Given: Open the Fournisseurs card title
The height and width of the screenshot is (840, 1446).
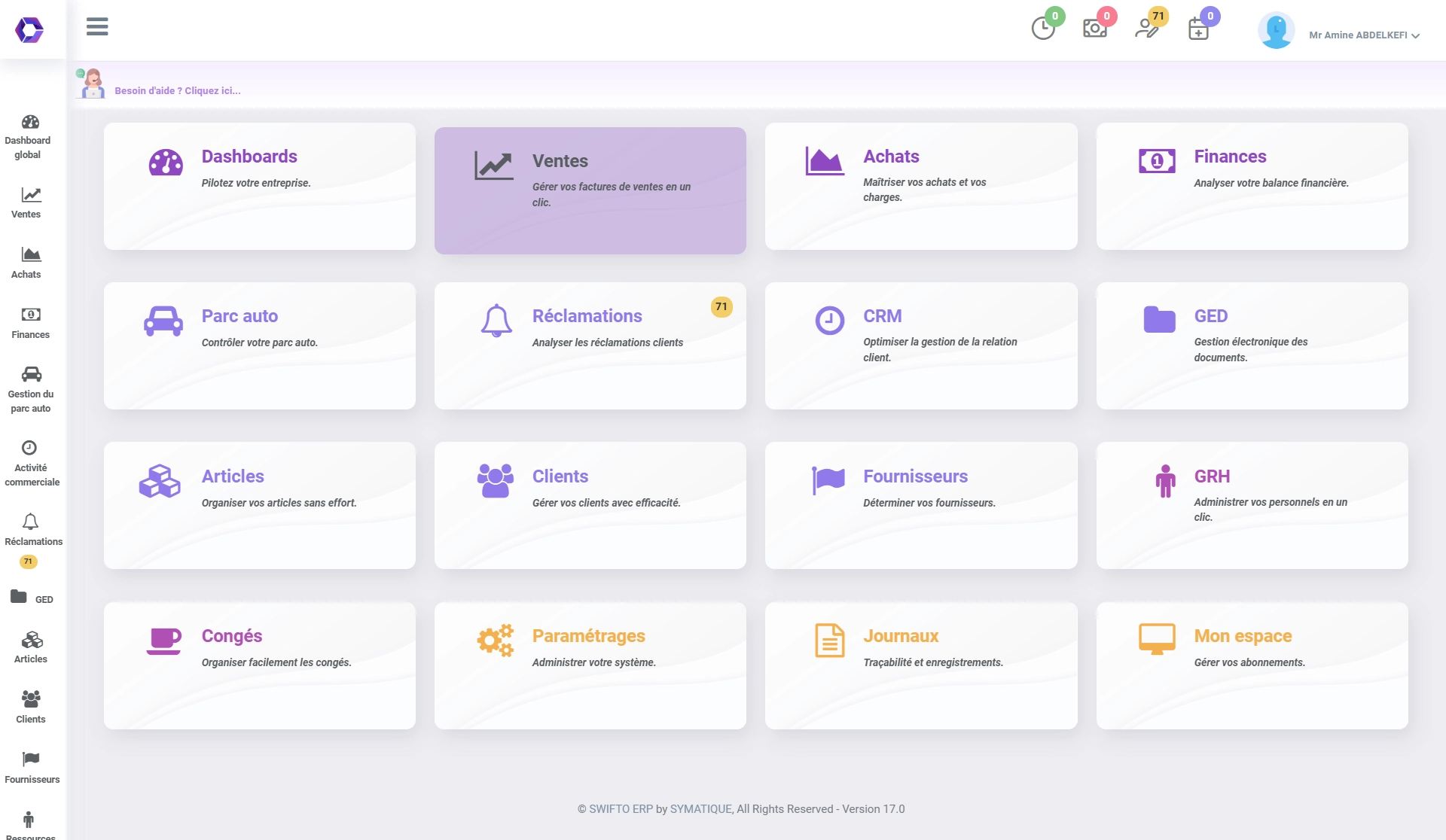Looking at the screenshot, I should [915, 476].
